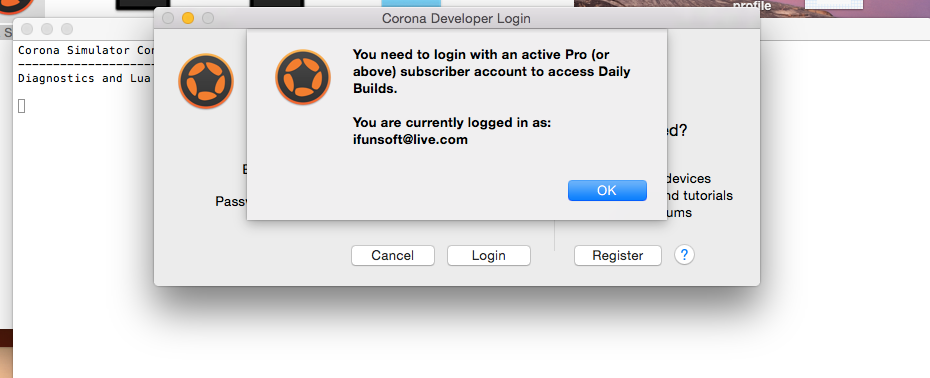Viewport: 930px width, 378px height.
Task: Click the profile label at top right
Action: point(751,7)
